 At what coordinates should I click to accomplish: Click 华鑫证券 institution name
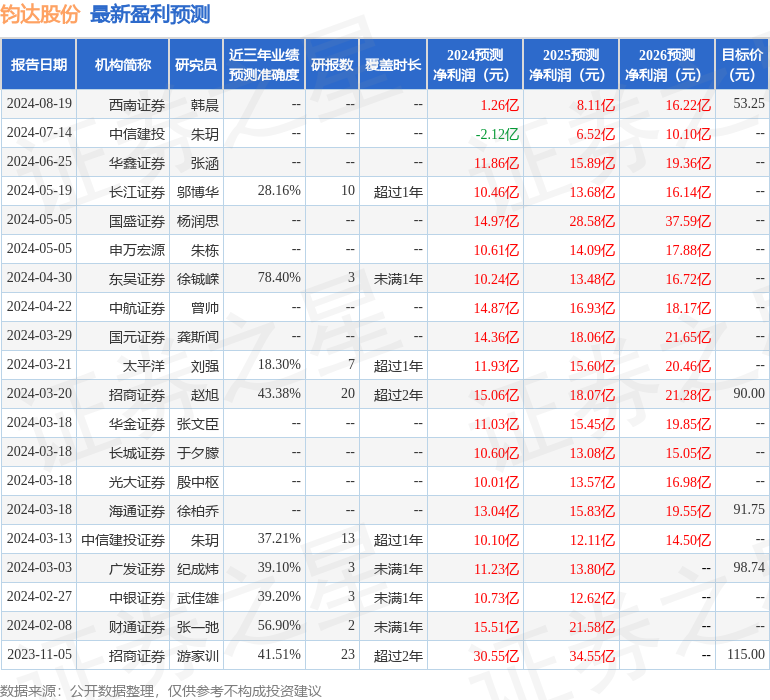click(137, 163)
